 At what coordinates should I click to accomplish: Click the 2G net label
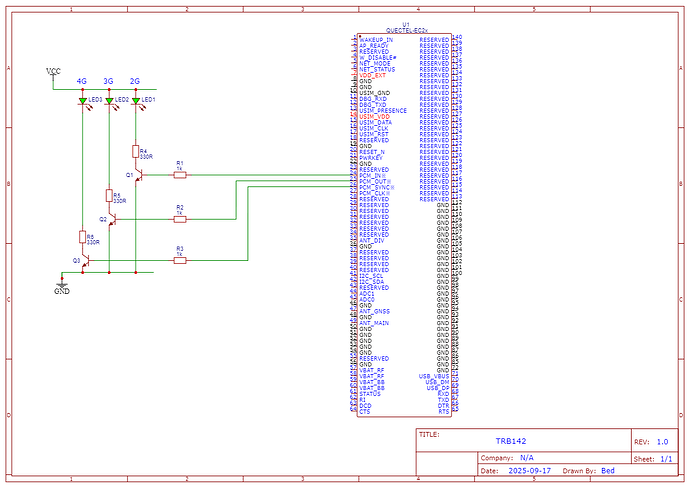tap(135, 80)
